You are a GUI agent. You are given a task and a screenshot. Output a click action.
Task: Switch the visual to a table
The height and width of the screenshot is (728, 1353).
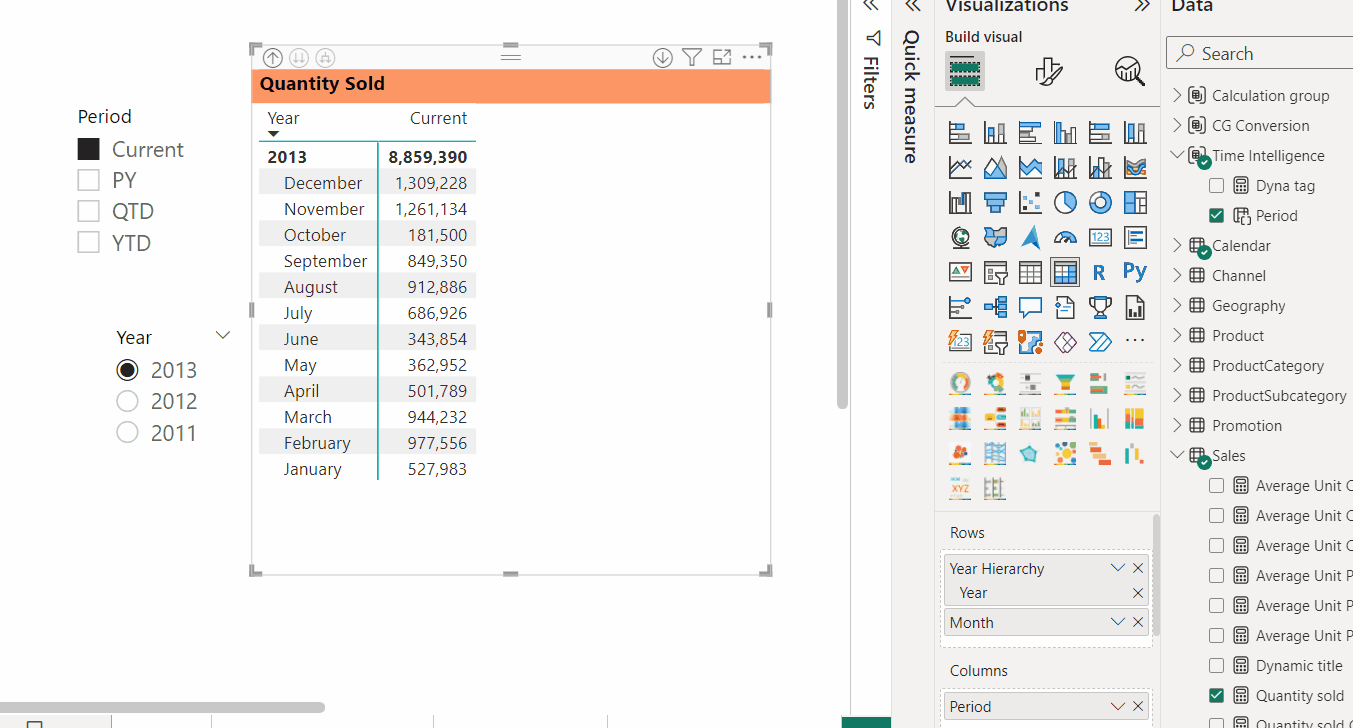pyautogui.click(x=1030, y=272)
